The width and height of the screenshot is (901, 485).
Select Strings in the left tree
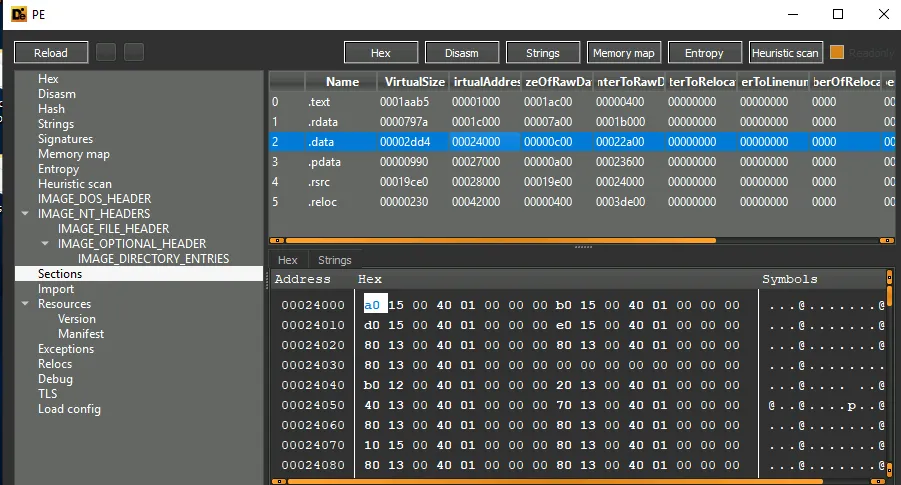click(x=56, y=124)
